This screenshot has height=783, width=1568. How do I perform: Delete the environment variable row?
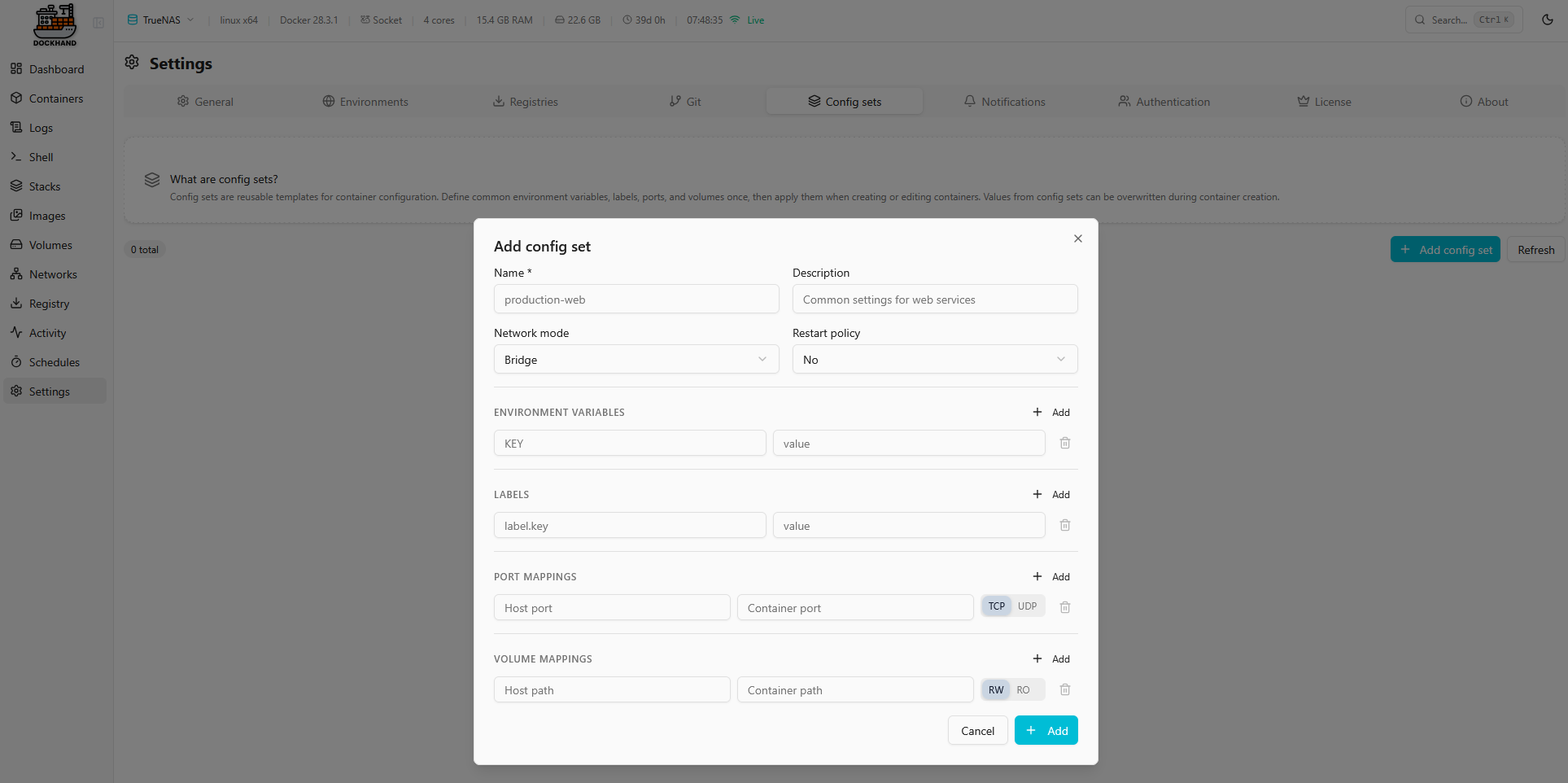coord(1064,443)
